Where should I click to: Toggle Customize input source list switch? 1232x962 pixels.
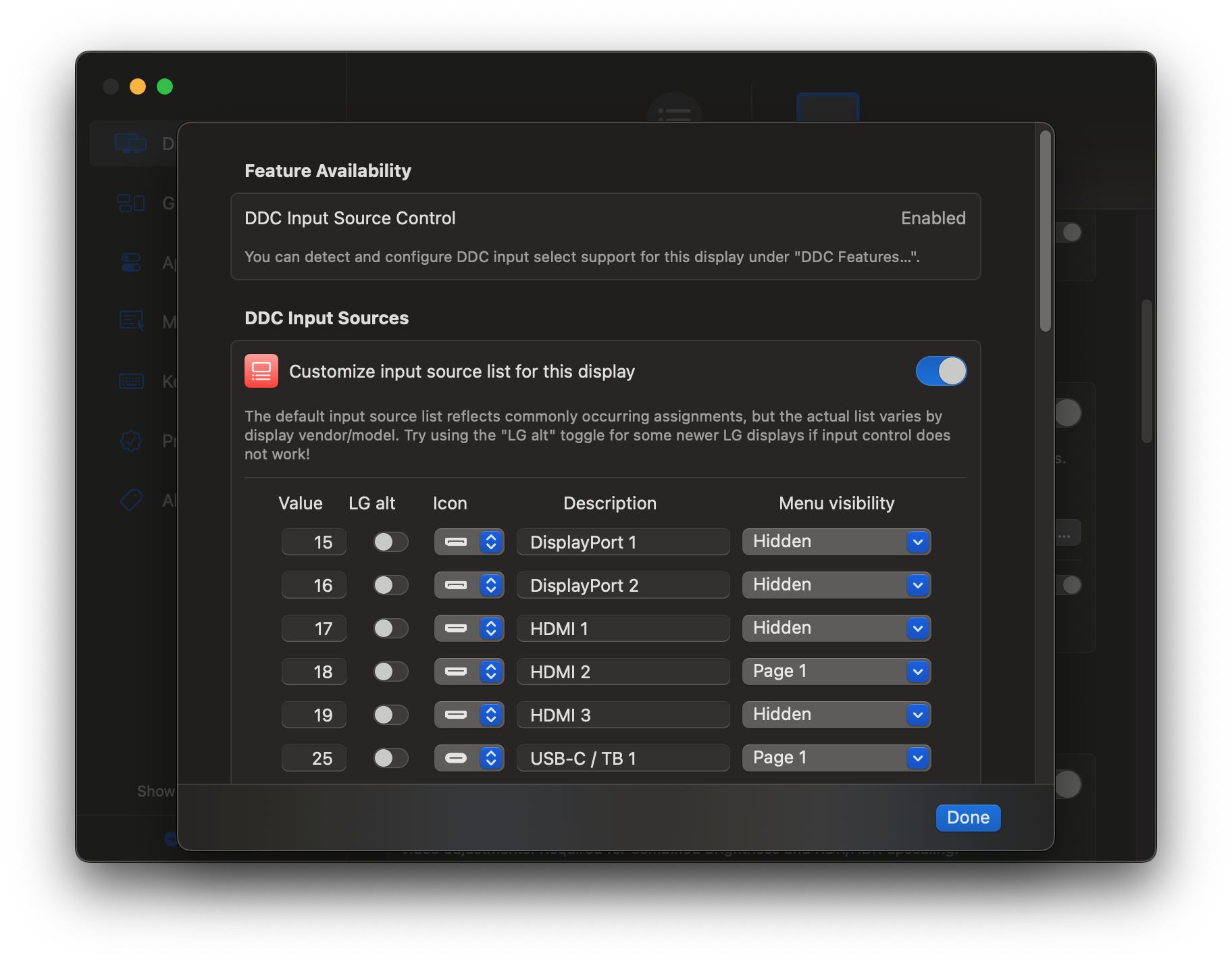941,371
